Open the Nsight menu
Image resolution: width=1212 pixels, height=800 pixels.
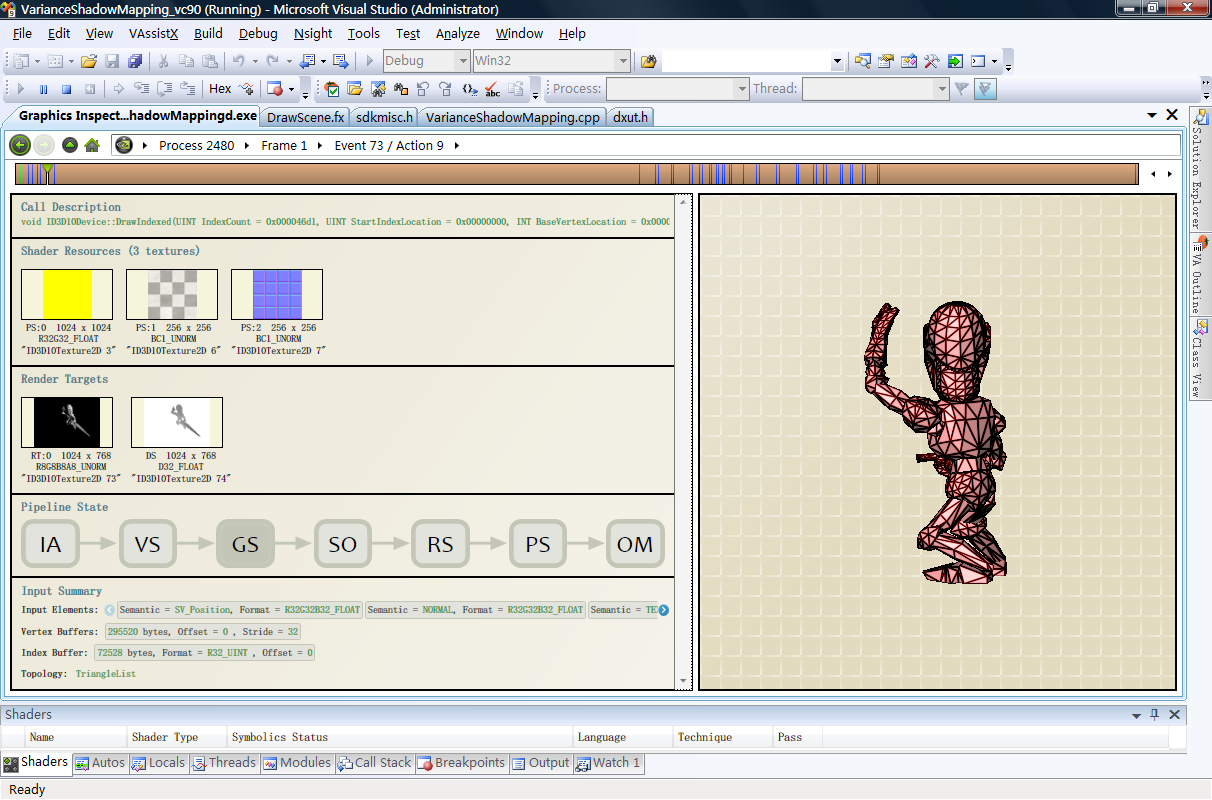[x=312, y=33]
